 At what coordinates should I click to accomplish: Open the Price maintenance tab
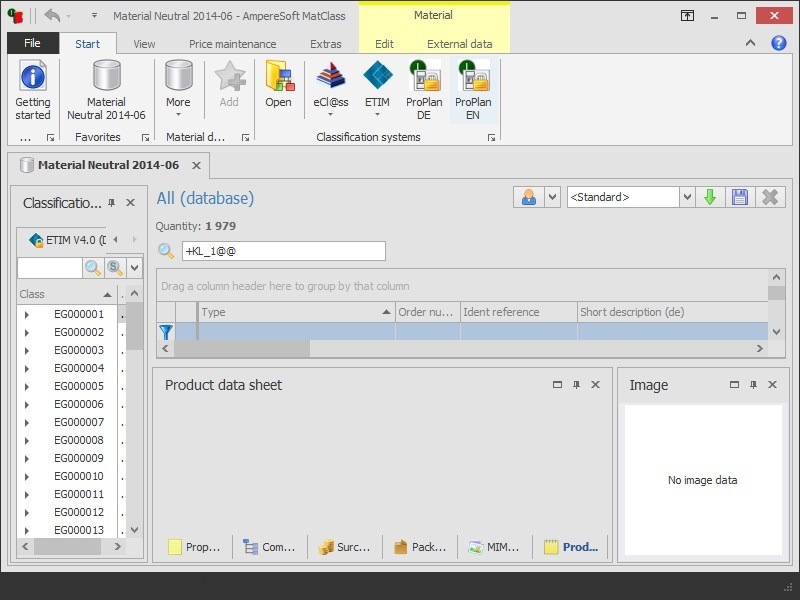pyautogui.click(x=233, y=44)
